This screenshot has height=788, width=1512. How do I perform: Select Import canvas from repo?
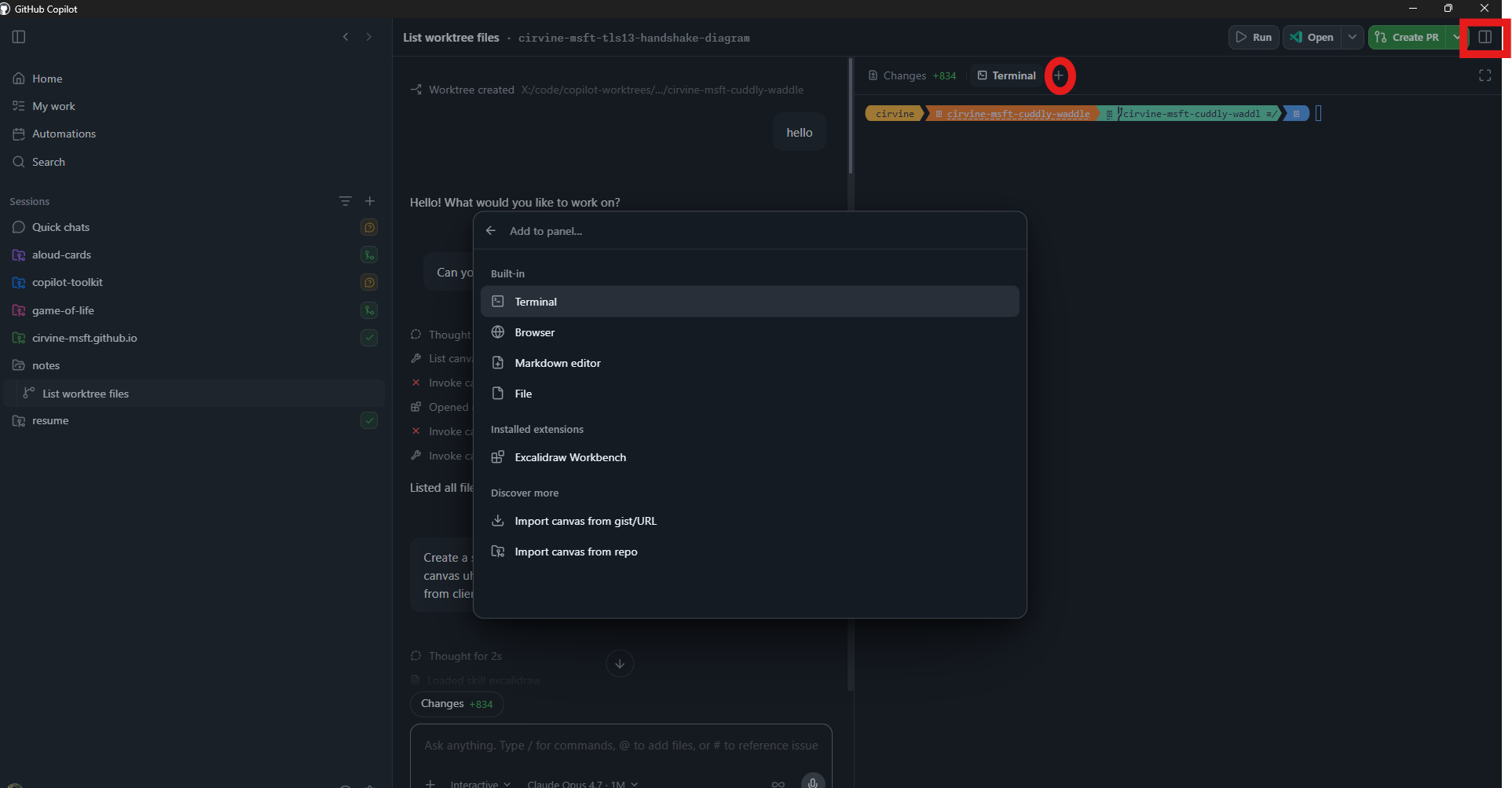(x=749, y=552)
